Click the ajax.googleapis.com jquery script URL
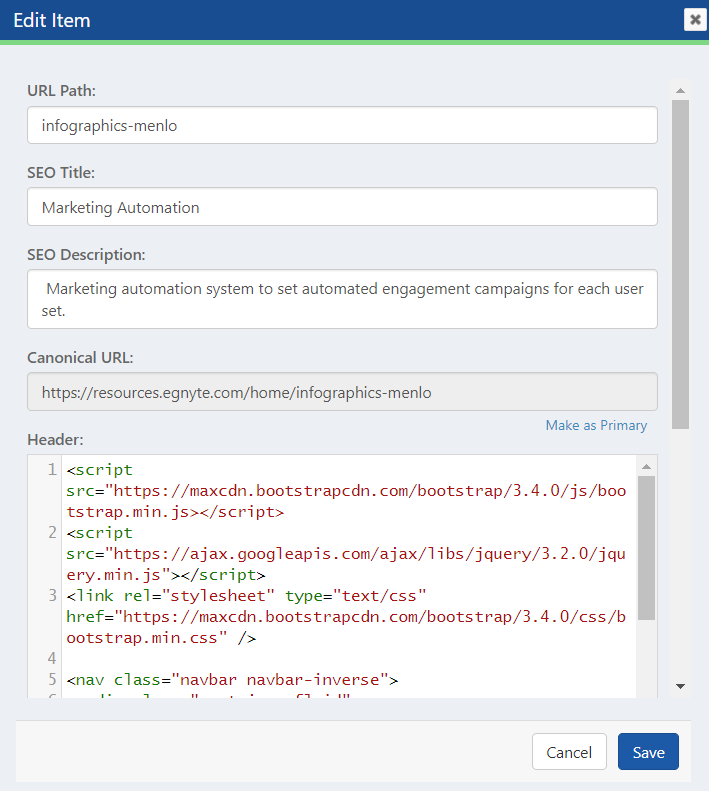 click(346, 564)
